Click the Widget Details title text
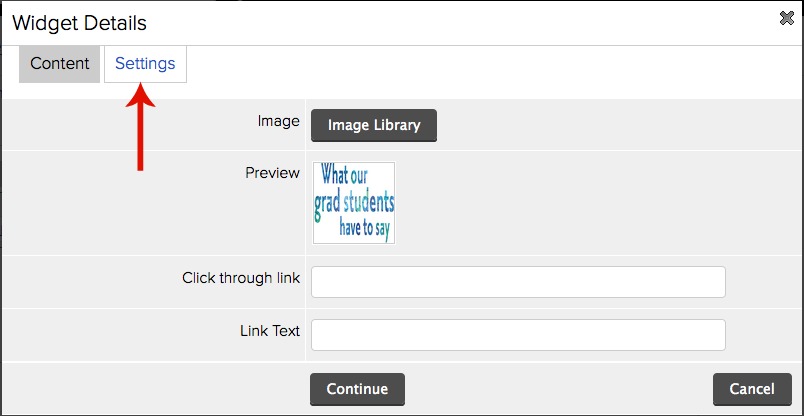 79,23
